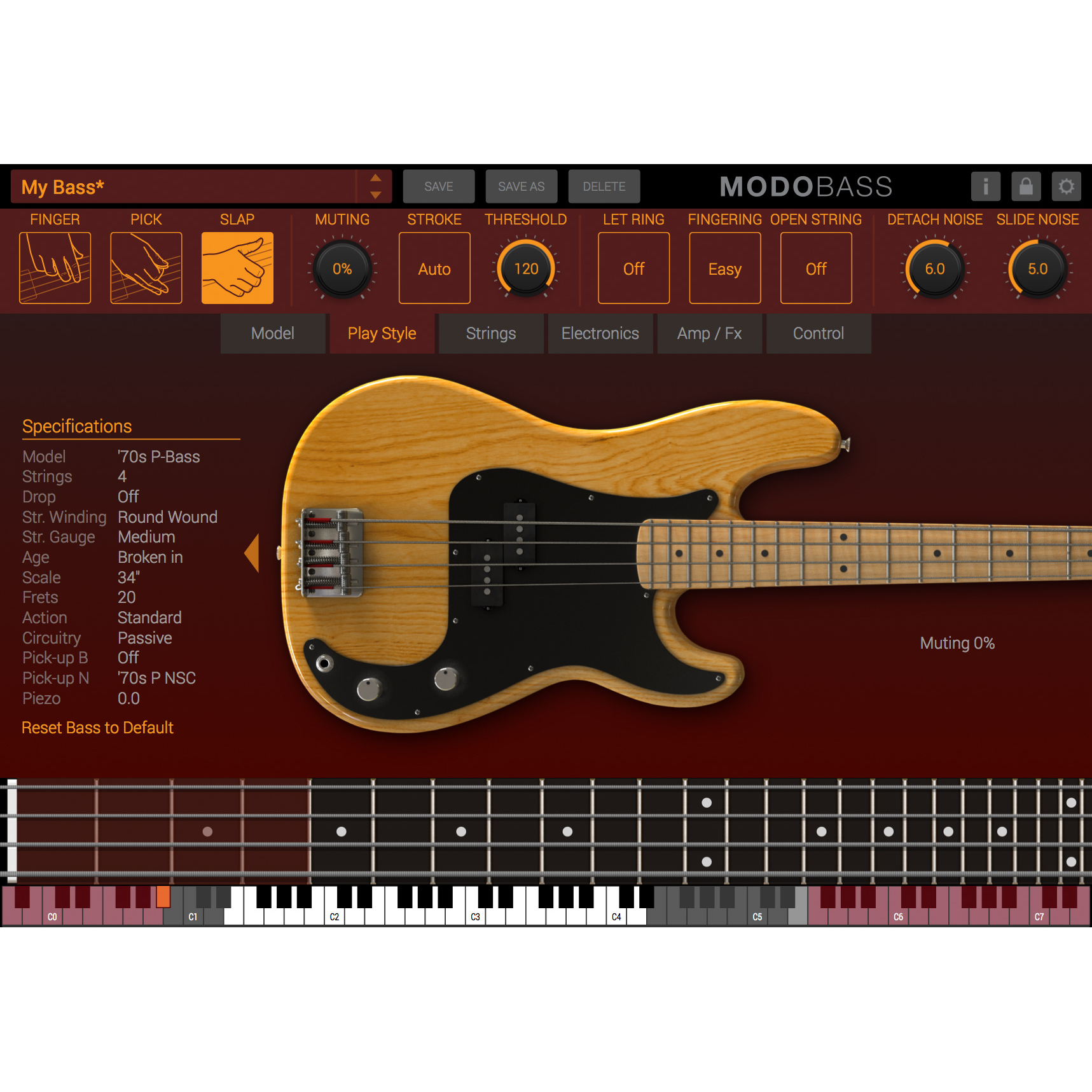This screenshot has width=1092, height=1092.
Task: Click the C1 key on keyboard
Action: (x=193, y=916)
